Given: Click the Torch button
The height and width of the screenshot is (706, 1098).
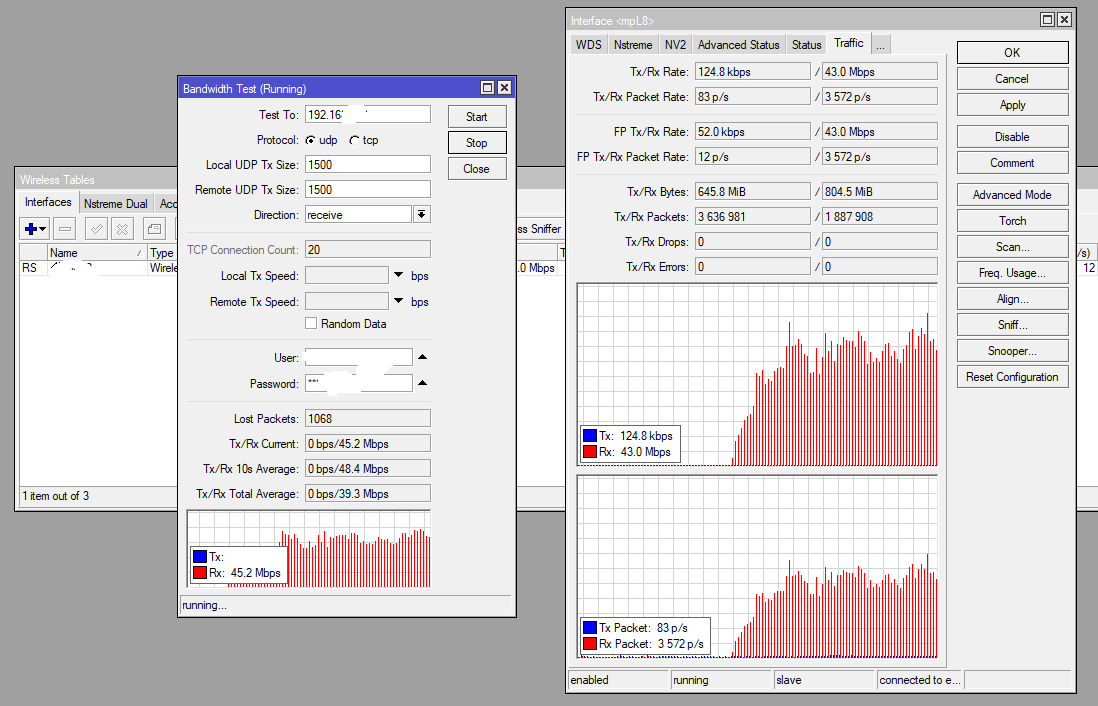Looking at the screenshot, I should [1012, 221].
